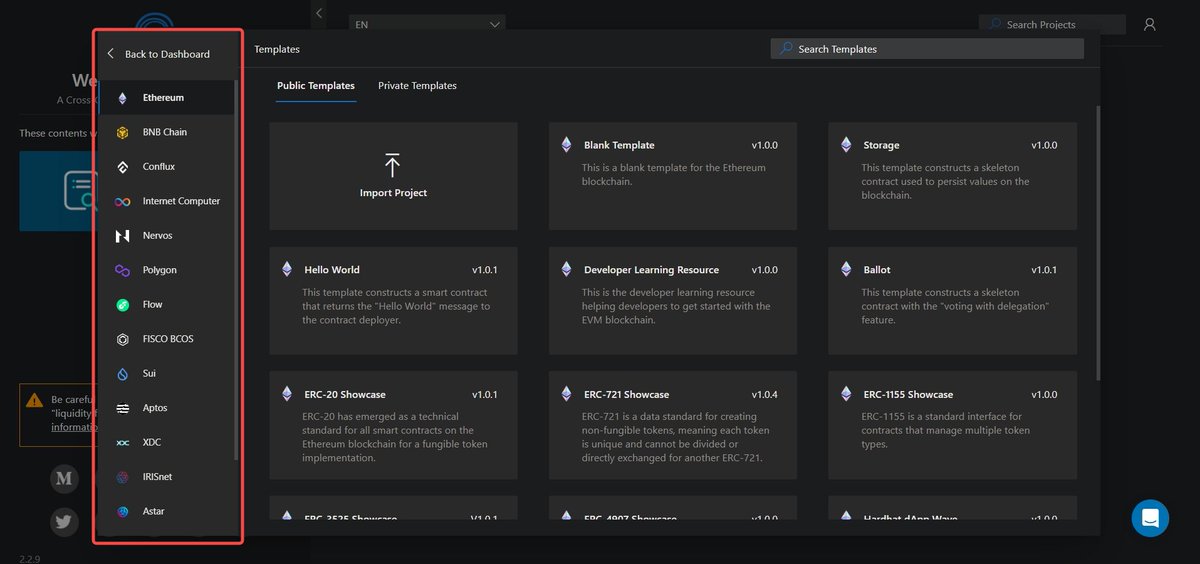Switch to the Private Templates tab

[417, 86]
